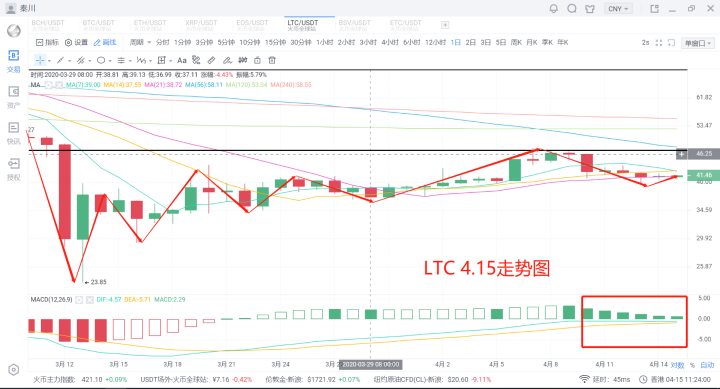Click the 2s refresh interval
The height and width of the screenshot is (389, 720).
tap(645, 43)
